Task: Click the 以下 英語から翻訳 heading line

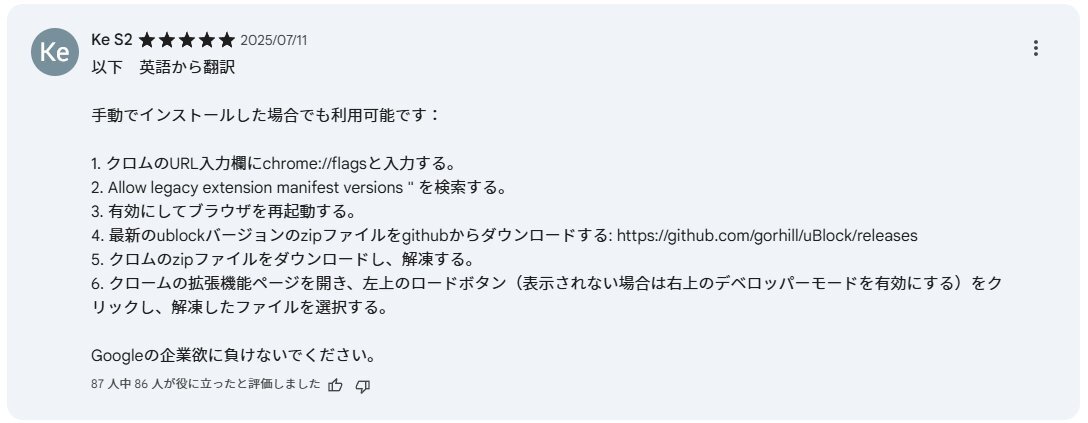Action: (163, 68)
